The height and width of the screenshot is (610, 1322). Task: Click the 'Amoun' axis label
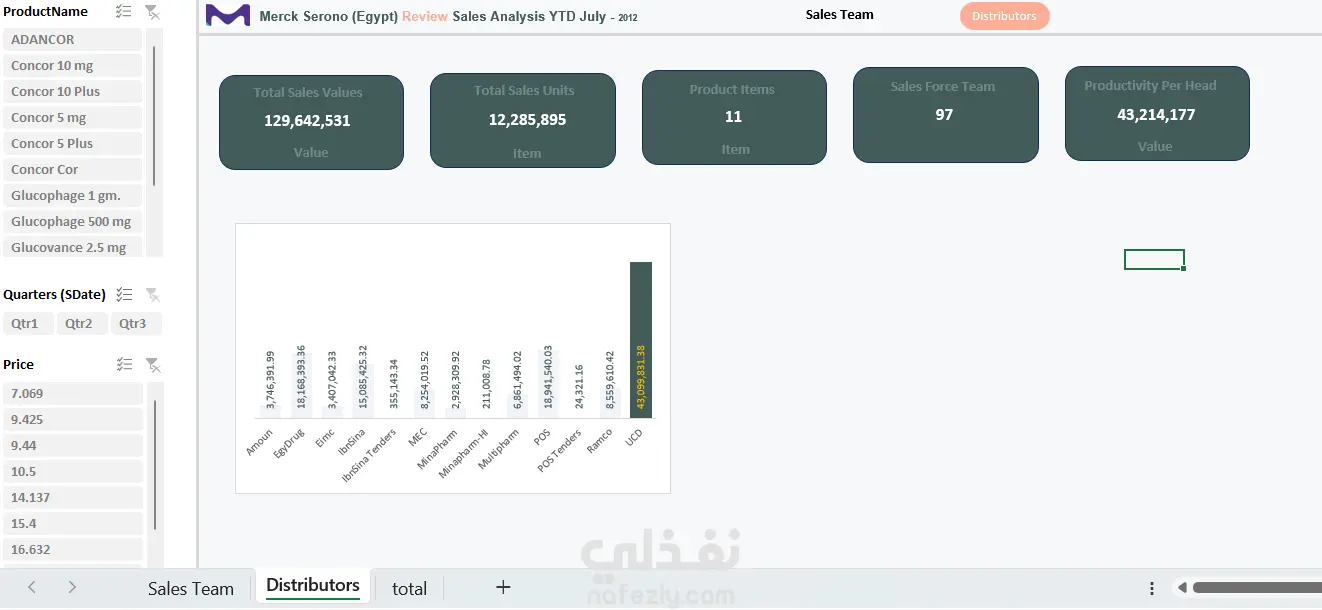click(x=260, y=441)
